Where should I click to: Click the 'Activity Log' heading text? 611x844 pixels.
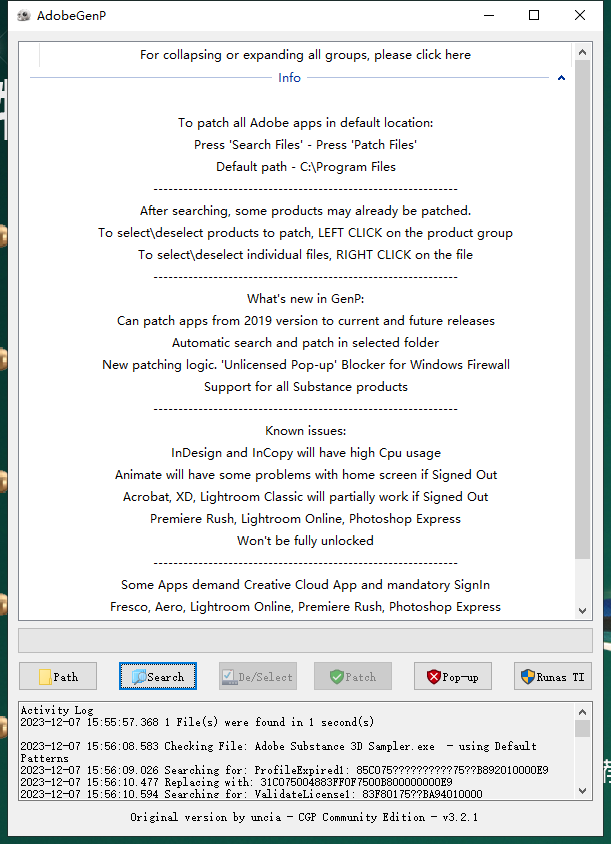tap(57, 711)
